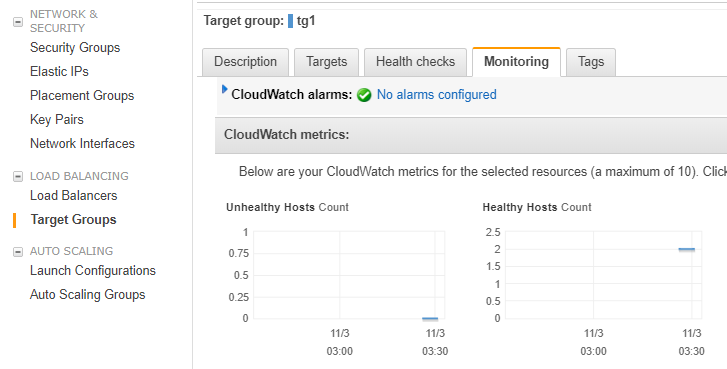
Task: Open Launch Configurations page
Action: pyautogui.click(x=93, y=271)
